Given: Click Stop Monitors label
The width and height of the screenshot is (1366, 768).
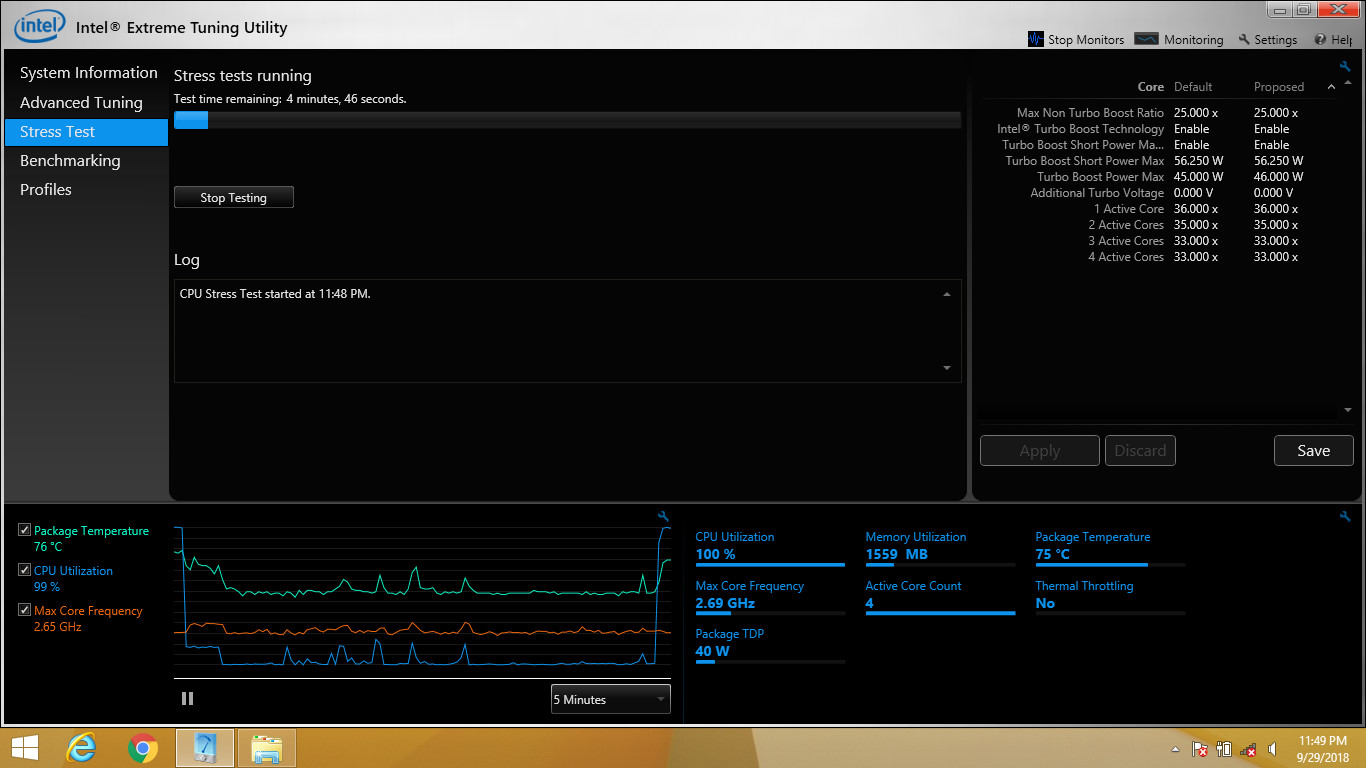Looking at the screenshot, I should point(1086,40).
